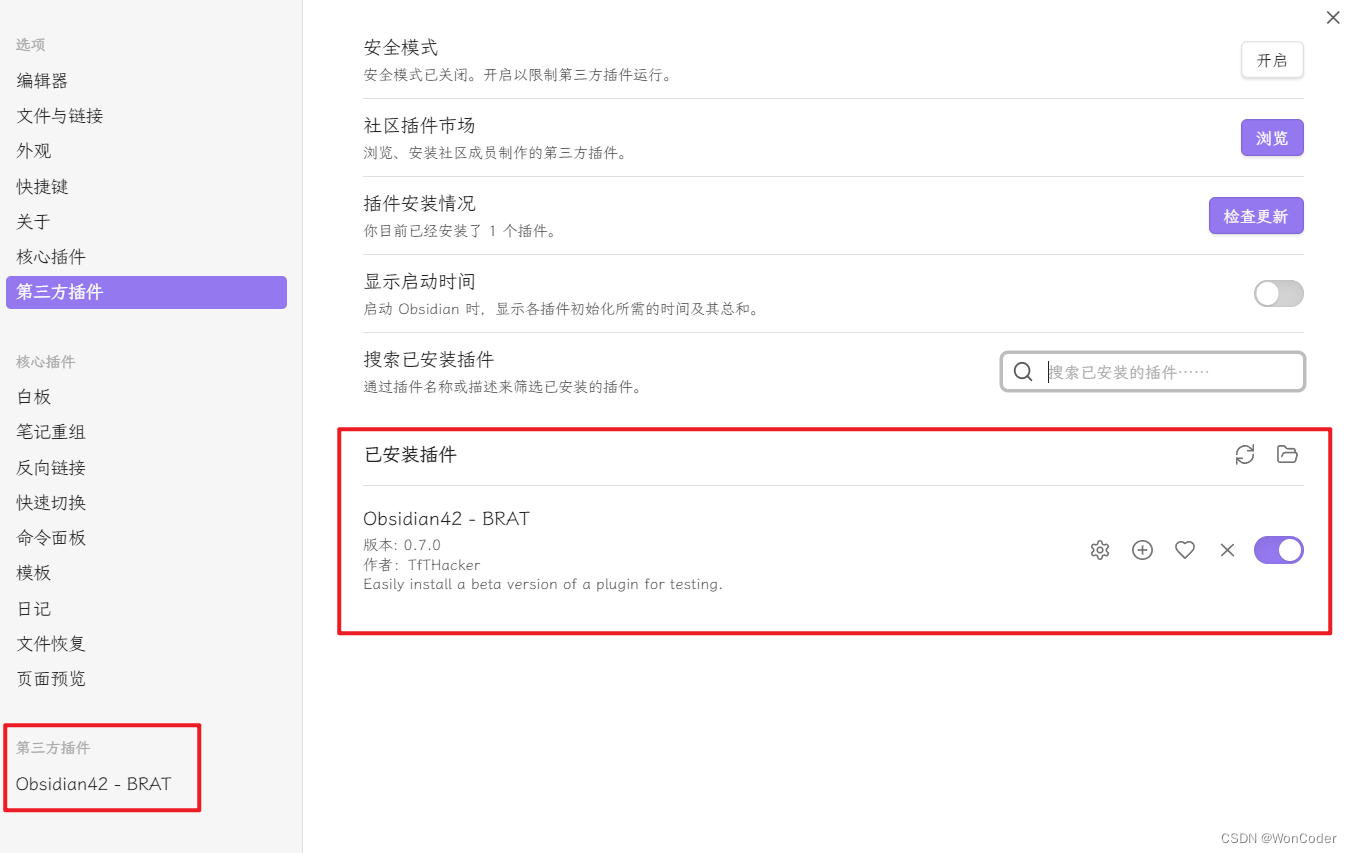The image size is (1352, 853).
Task: Uninstall BRAT plugin with the X icon
Action: tap(1227, 550)
